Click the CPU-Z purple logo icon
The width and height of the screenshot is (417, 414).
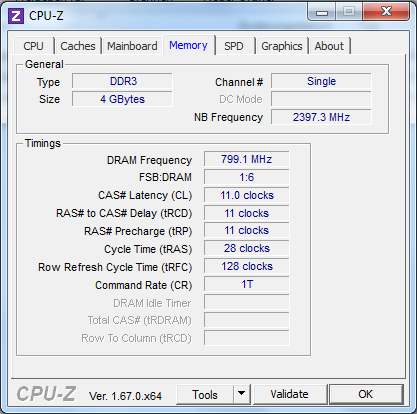click(x=16, y=15)
